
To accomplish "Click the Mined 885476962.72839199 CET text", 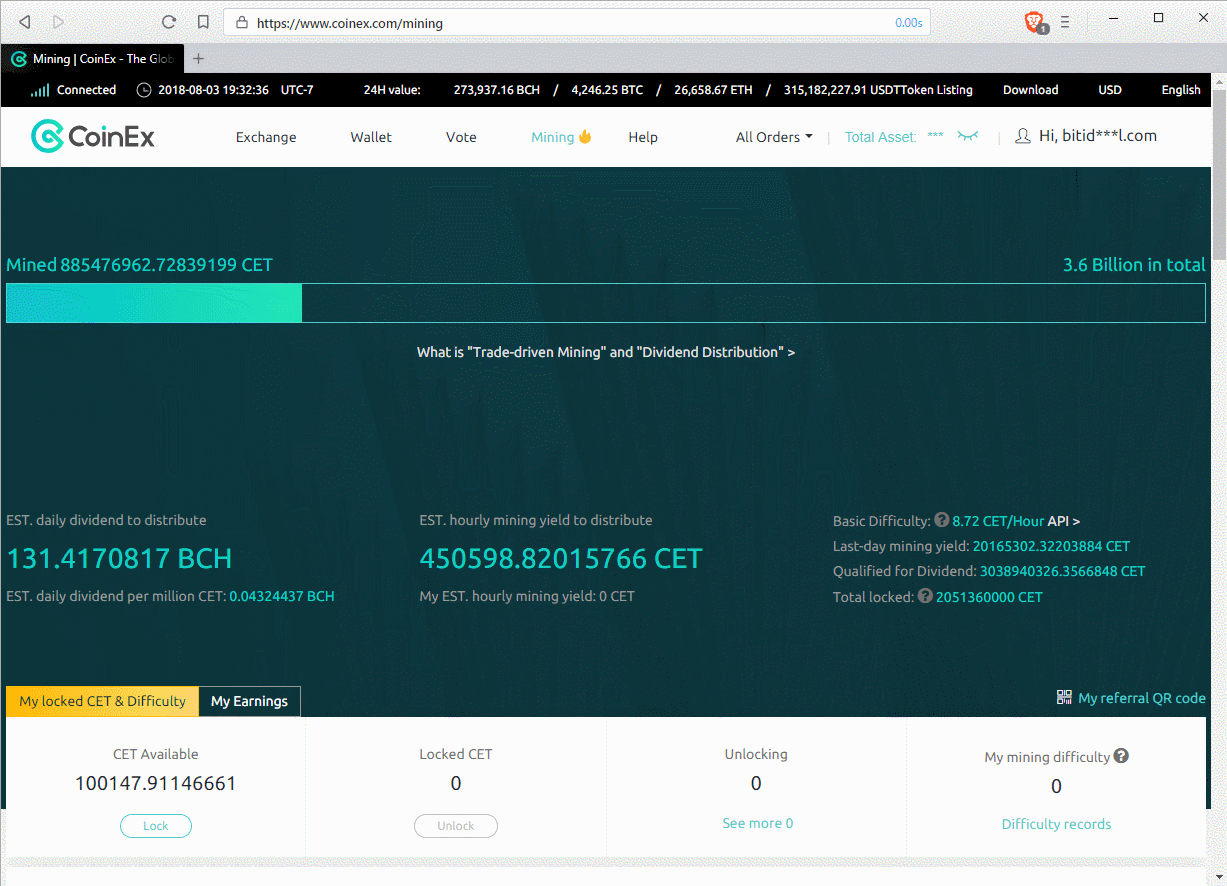I will (139, 265).
